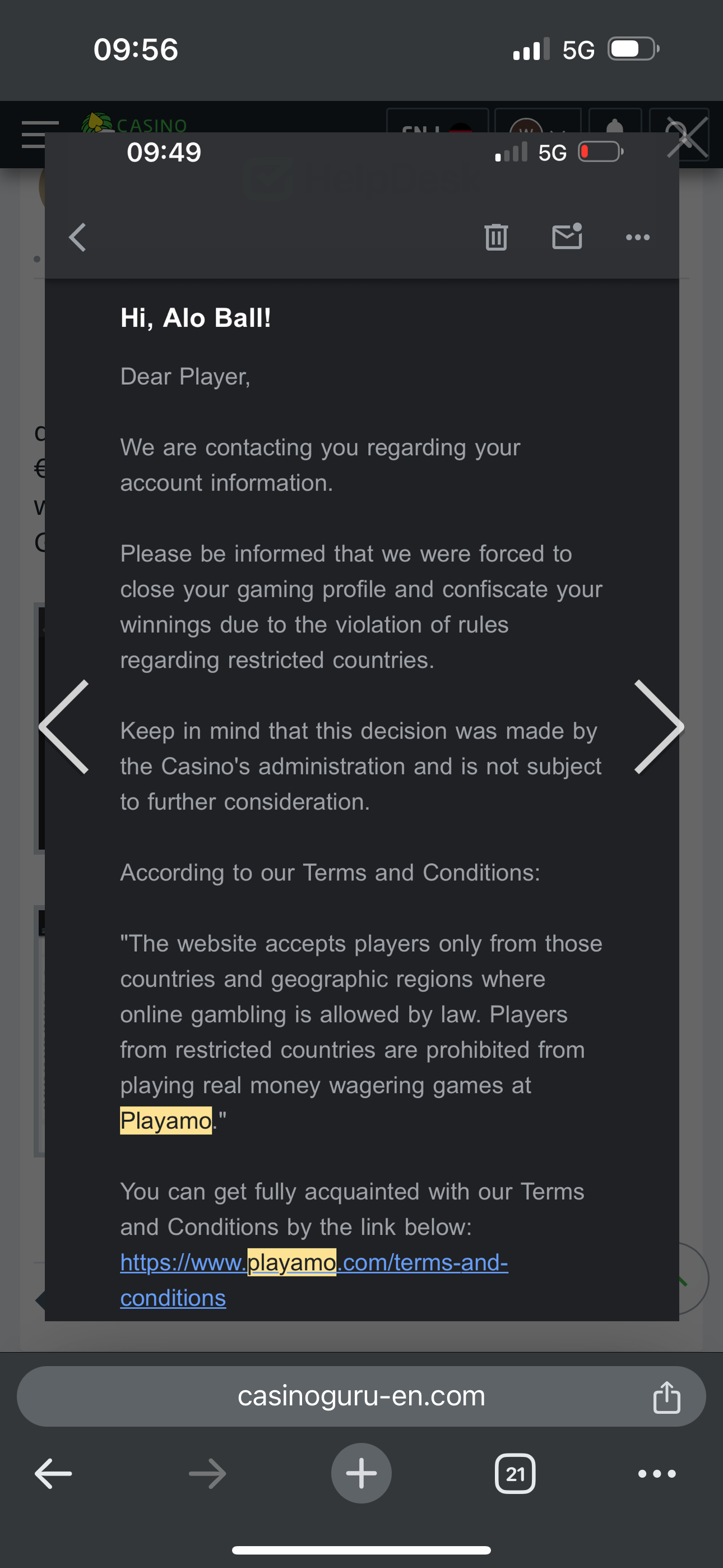
Task: Tap the mark-as-unread envelope icon
Action: (x=567, y=237)
